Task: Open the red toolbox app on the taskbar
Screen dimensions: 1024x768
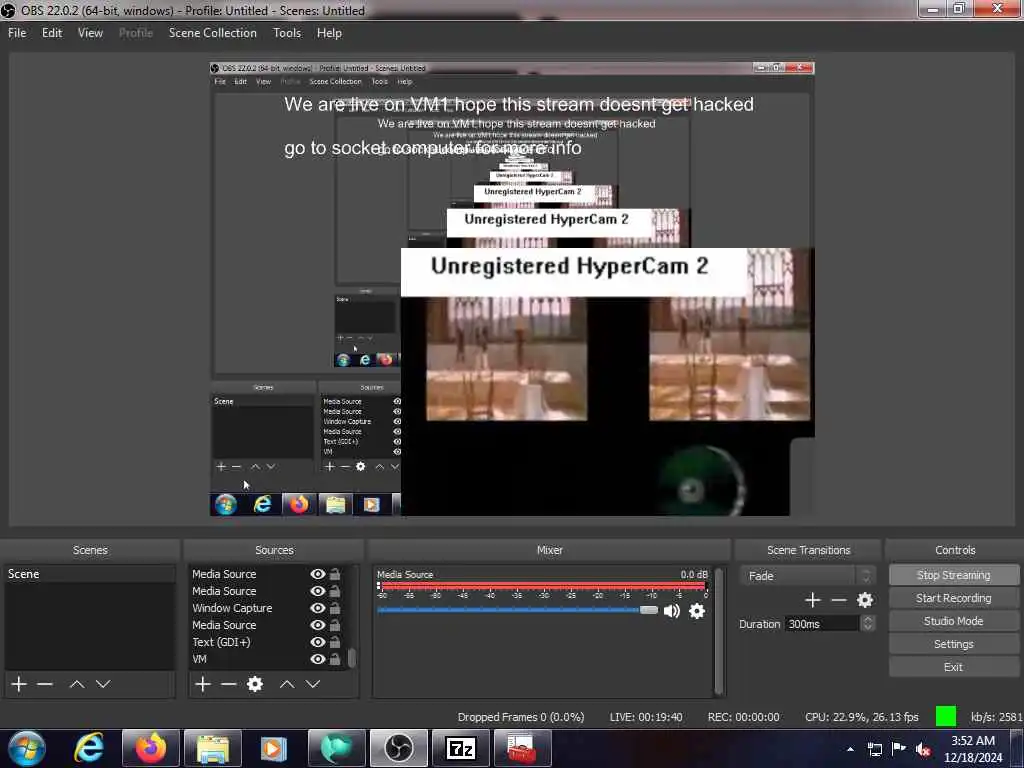Action: click(522, 748)
